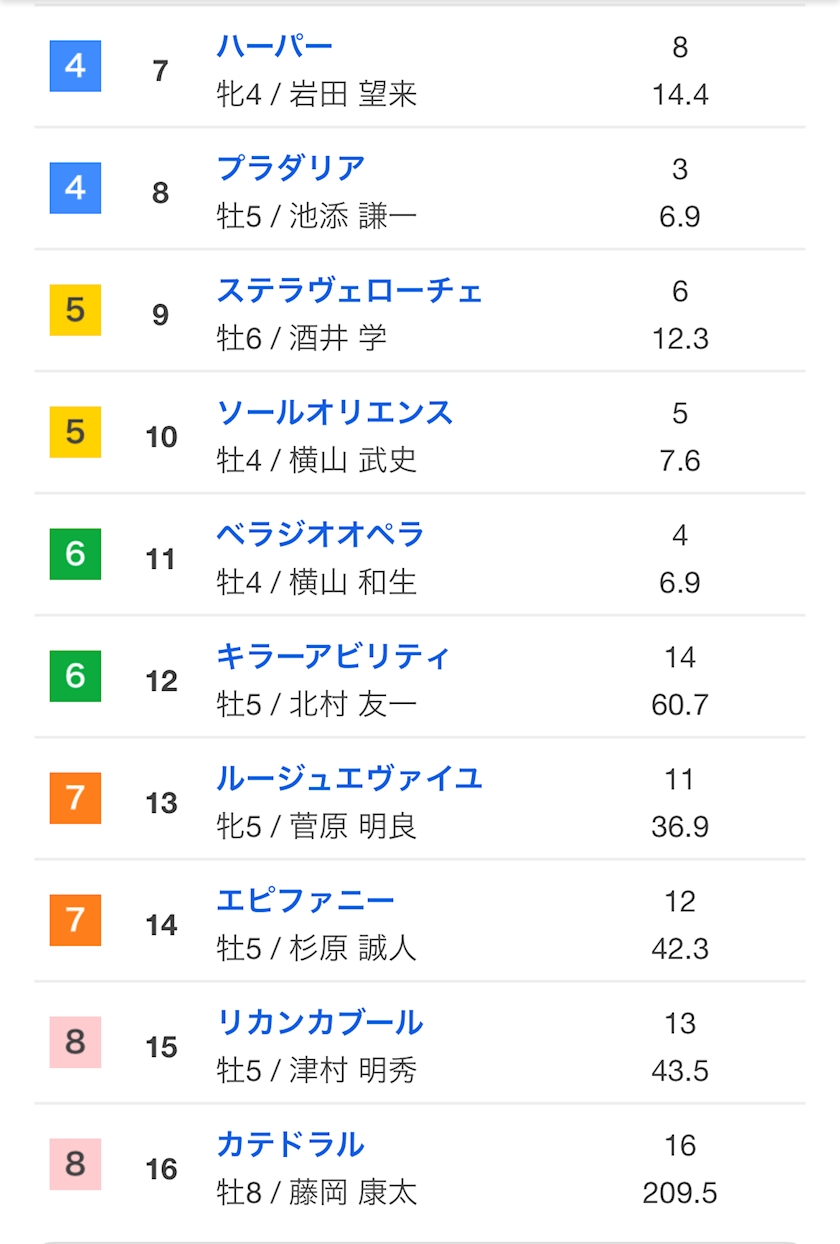This screenshot has height=1244, width=840.
Task: Open ベラジオオペラ horse profile
Action: click(321, 534)
